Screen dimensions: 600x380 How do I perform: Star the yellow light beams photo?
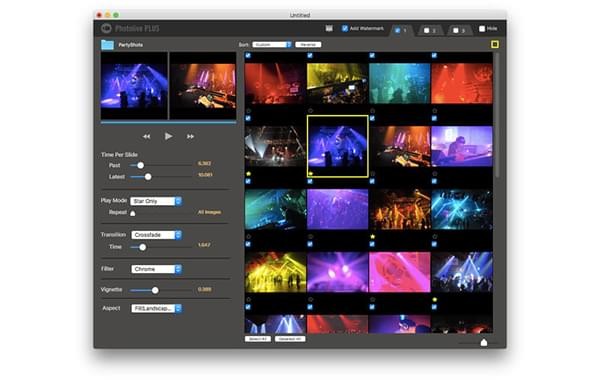pyautogui.click(x=248, y=300)
